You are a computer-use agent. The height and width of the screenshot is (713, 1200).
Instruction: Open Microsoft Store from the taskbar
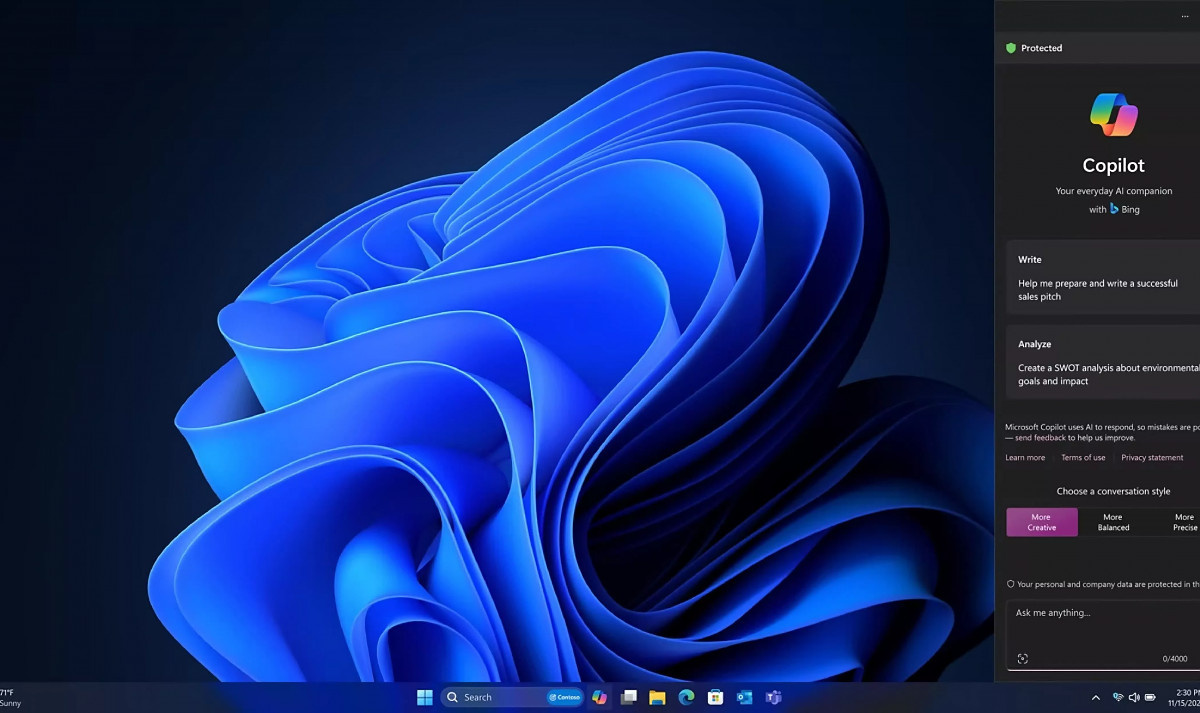click(715, 697)
